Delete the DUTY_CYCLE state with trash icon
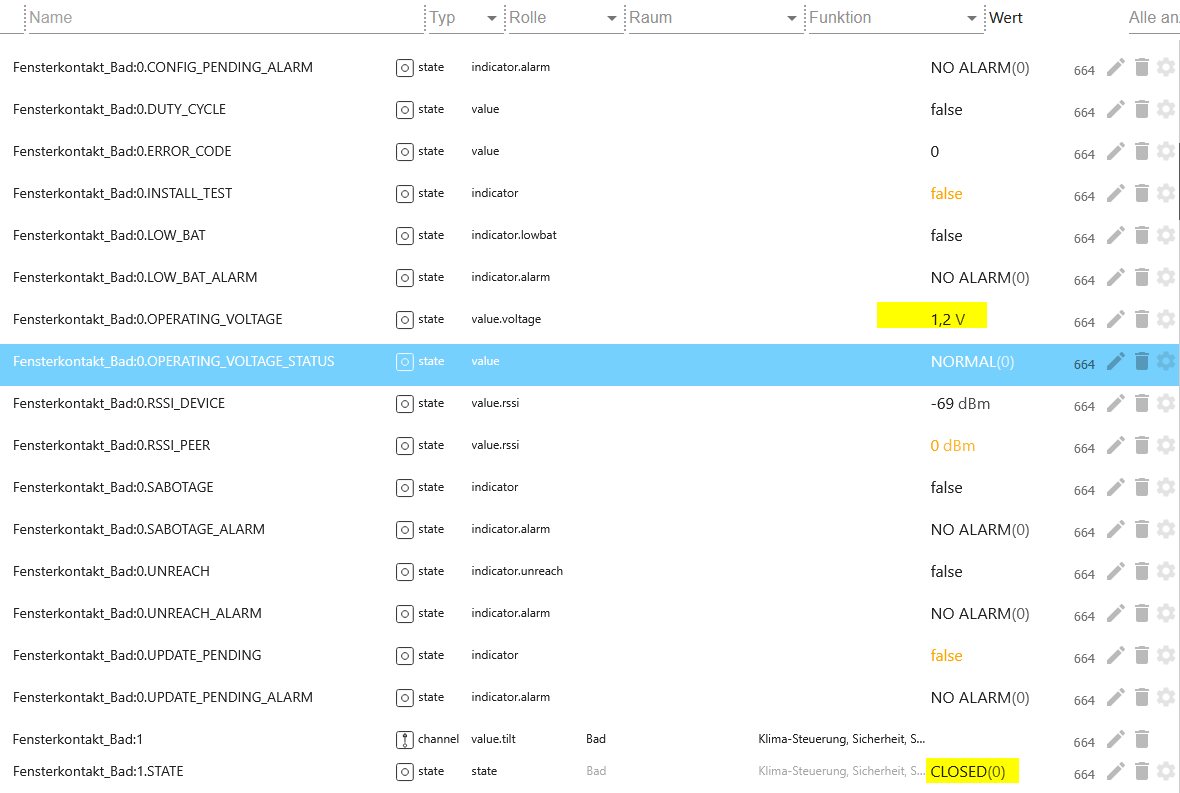 [1142, 109]
